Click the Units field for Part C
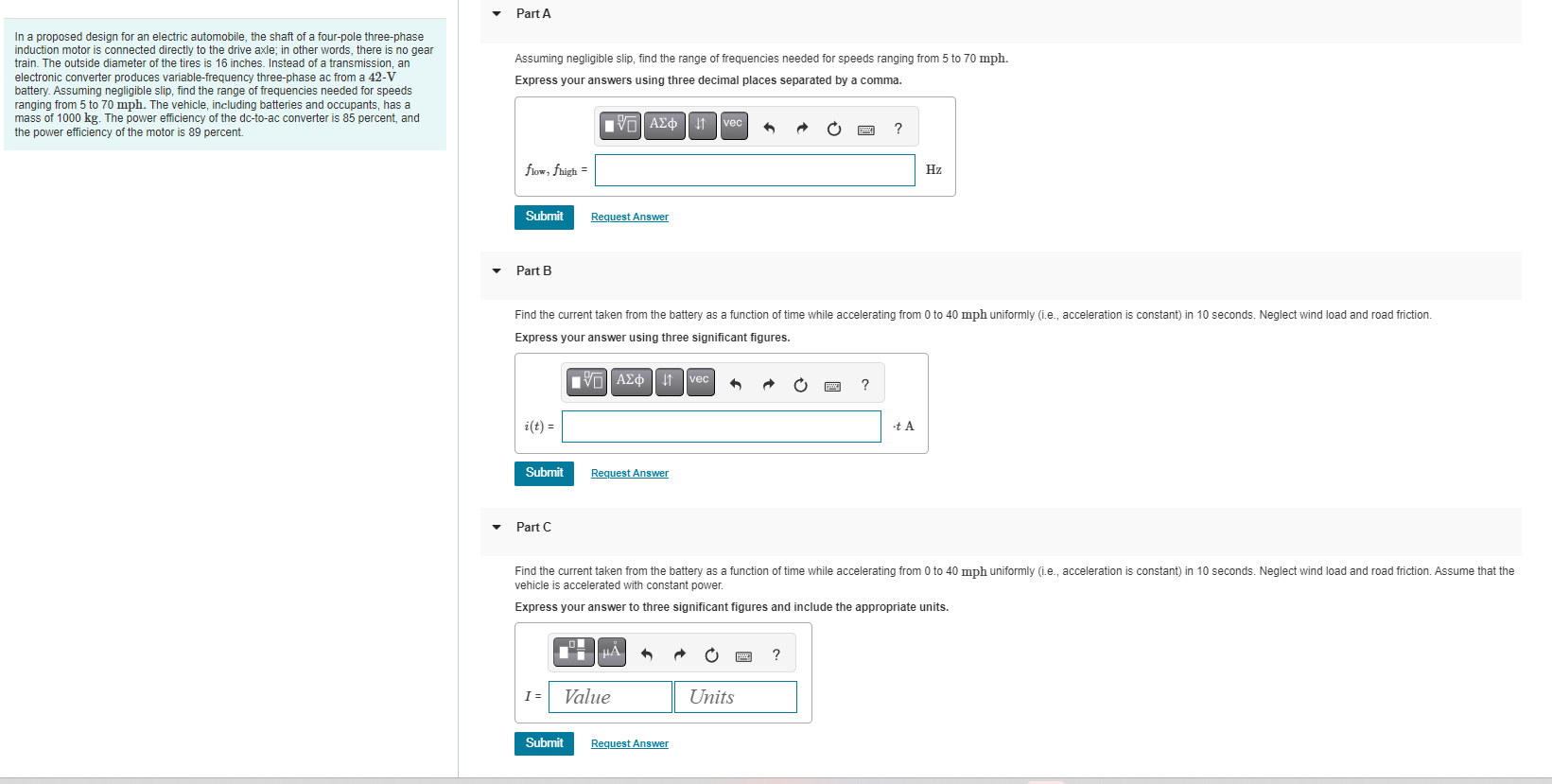 point(736,697)
